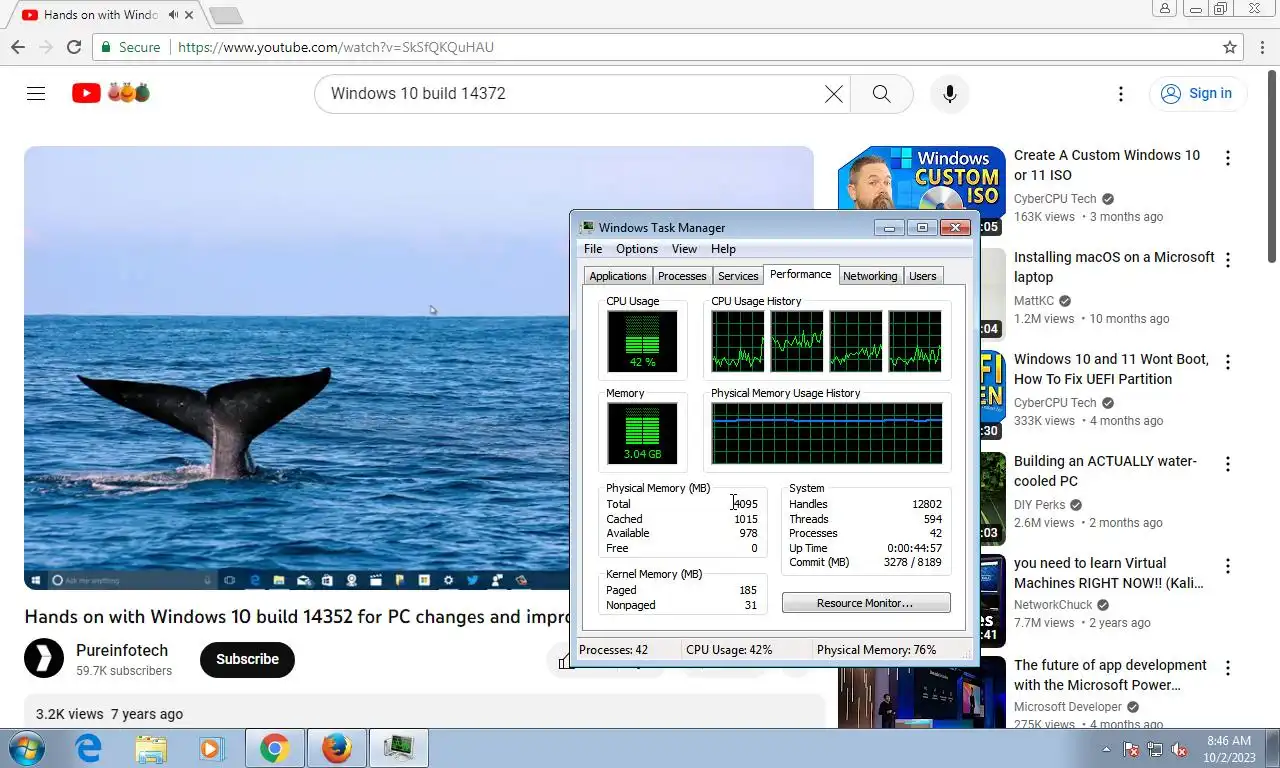Reload the YouTube page

coord(74,47)
